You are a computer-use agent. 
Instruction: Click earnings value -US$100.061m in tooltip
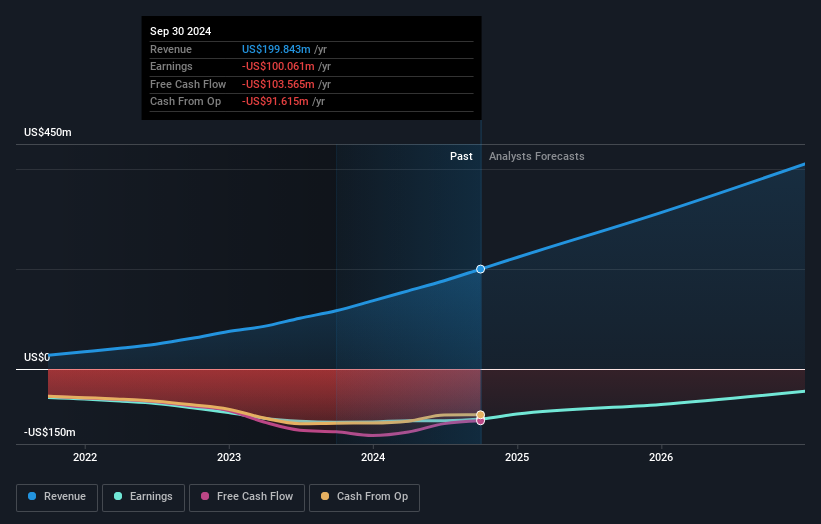coord(278,66)
